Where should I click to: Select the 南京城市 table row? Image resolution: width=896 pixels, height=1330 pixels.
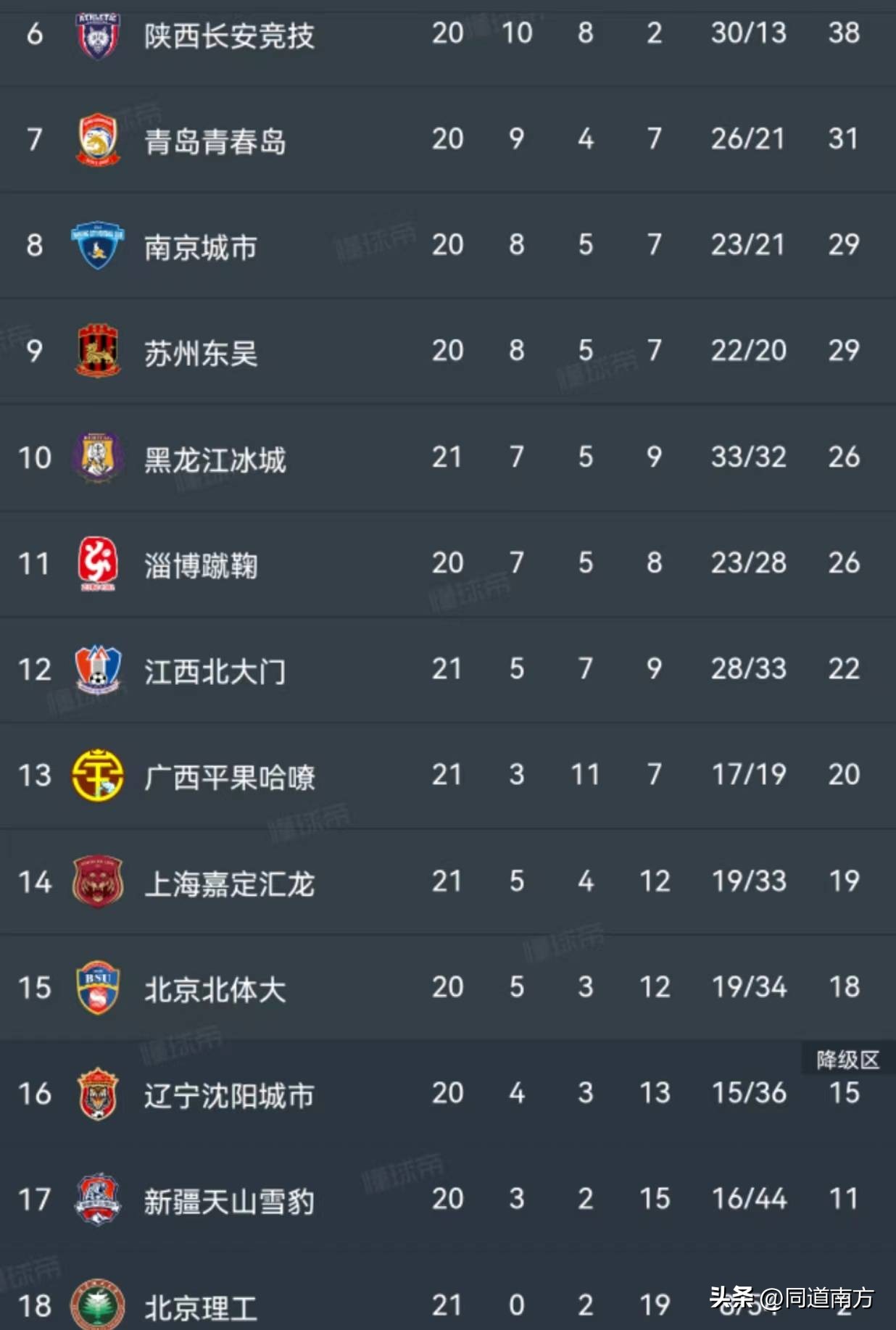pyautogui.click(x=448, y=245)
